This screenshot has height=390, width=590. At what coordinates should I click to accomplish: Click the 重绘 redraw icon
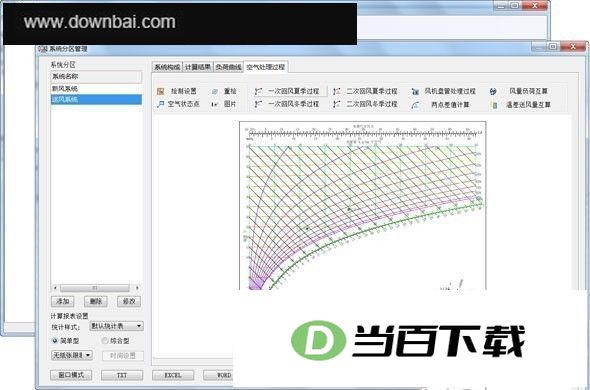point(224,91)
